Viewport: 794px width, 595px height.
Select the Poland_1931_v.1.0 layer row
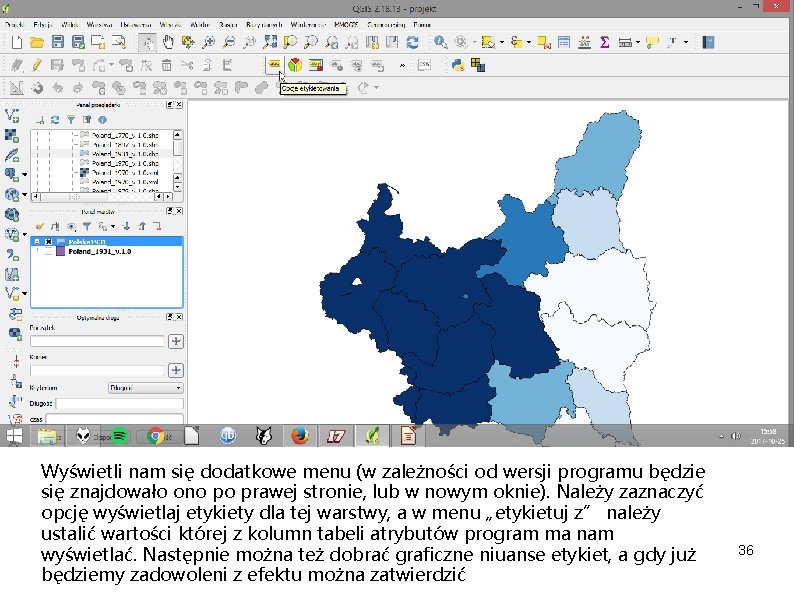(x=106, y=251)
